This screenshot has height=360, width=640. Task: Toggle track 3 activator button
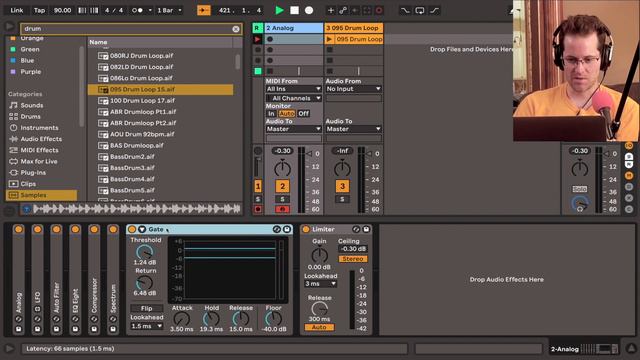point(342,186)
